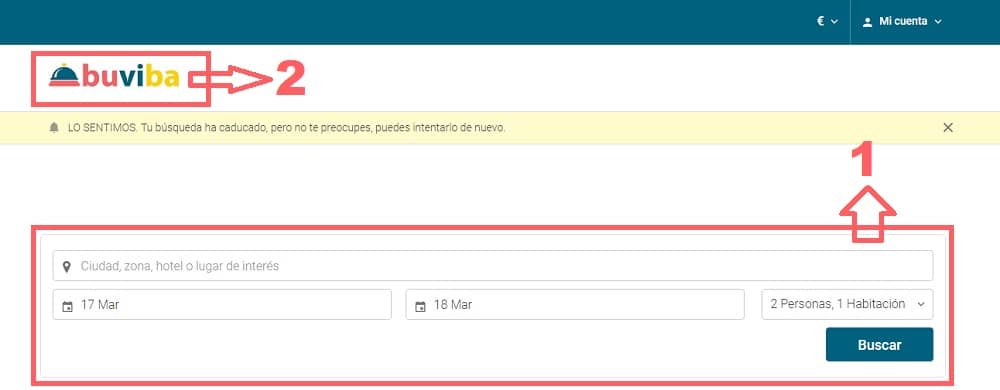
Task: Click the account person icon
Action: 867,22
